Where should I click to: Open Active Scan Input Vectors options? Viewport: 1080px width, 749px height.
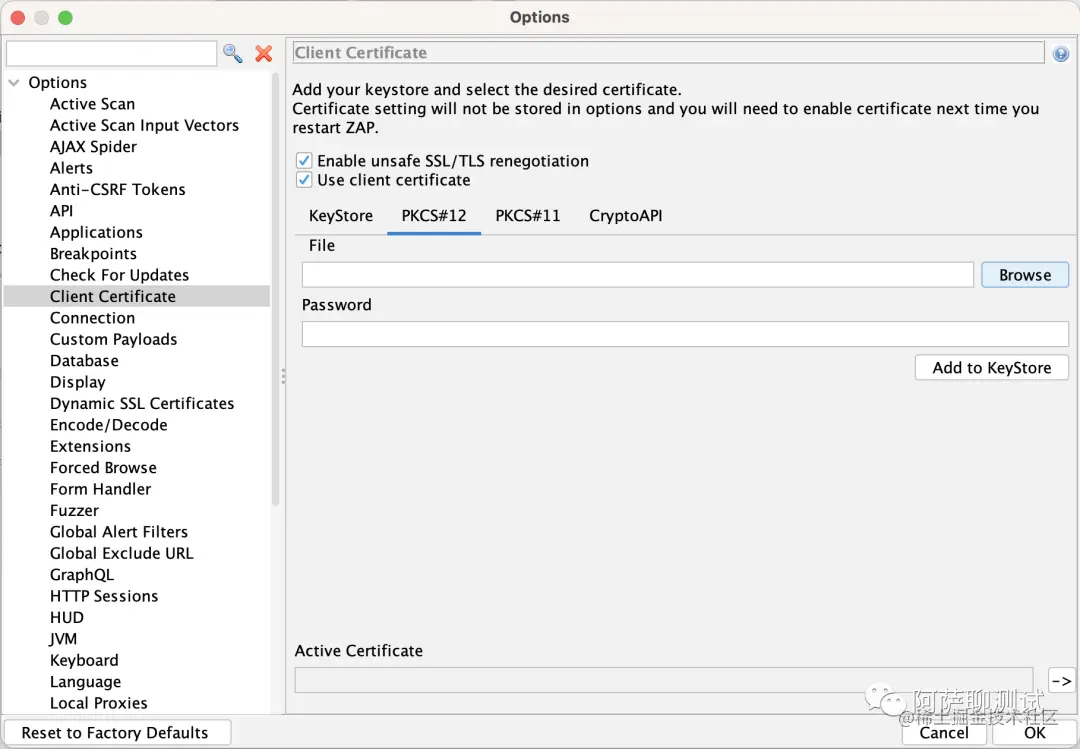click(144, 125)
